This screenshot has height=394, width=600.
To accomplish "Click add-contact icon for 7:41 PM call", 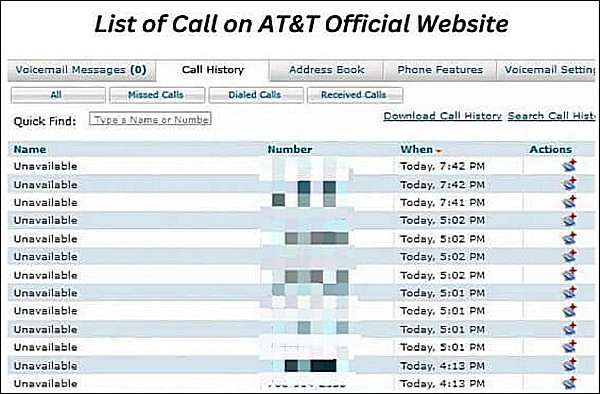I will pyautogui.click(x=569, y=202).
